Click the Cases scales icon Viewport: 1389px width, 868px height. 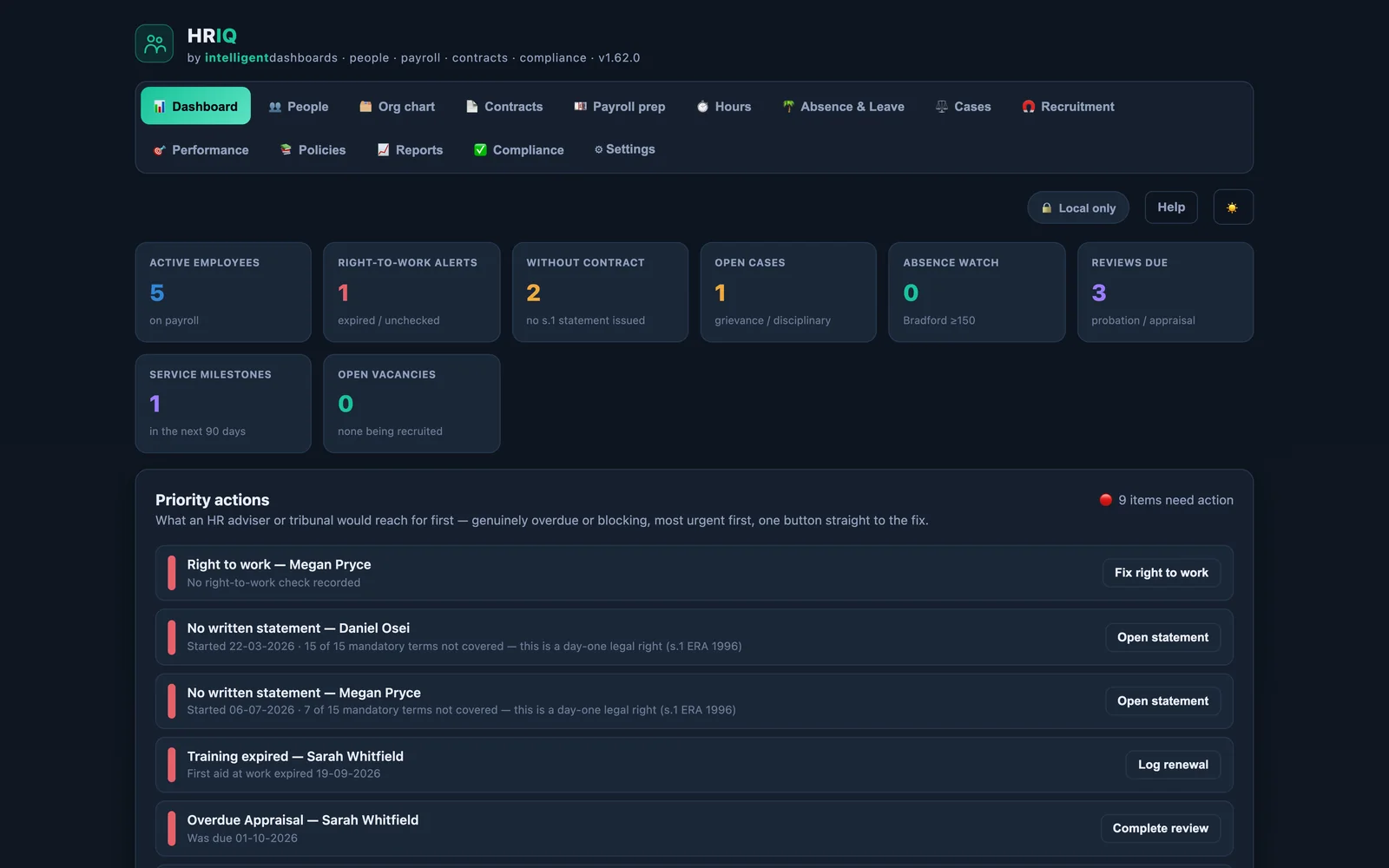(x=942, y=107)
